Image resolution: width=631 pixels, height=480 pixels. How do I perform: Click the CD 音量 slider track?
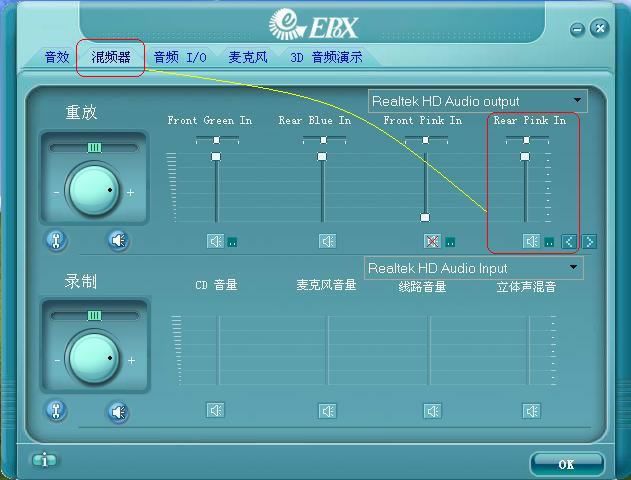click(219, 350)
